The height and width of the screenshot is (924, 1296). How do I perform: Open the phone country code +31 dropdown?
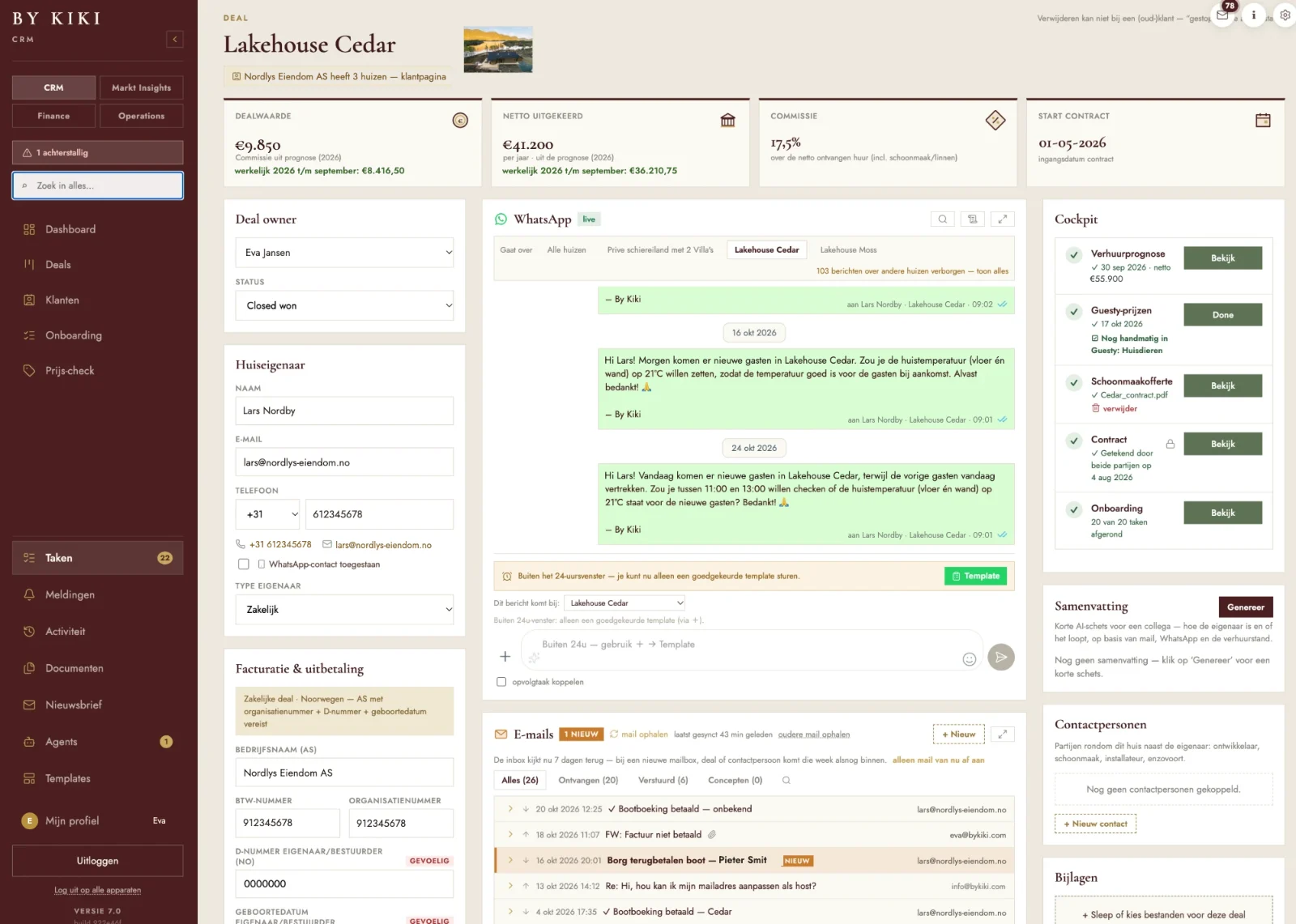click(268, 514)
